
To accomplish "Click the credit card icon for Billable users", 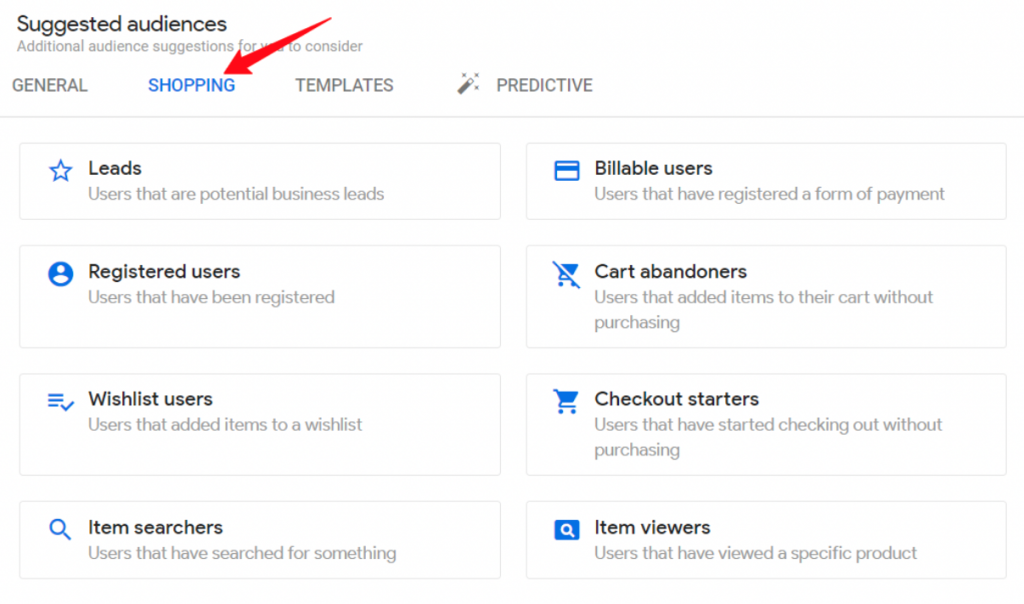I will click(566, 170).
